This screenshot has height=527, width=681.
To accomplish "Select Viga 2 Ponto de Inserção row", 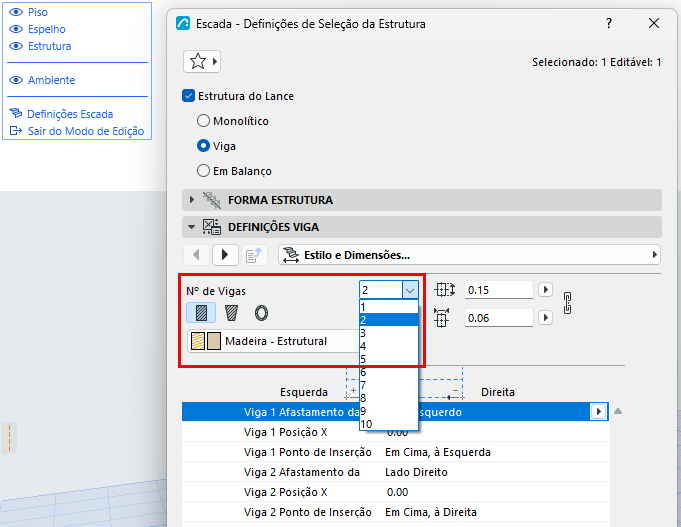I will coord(395,512).
